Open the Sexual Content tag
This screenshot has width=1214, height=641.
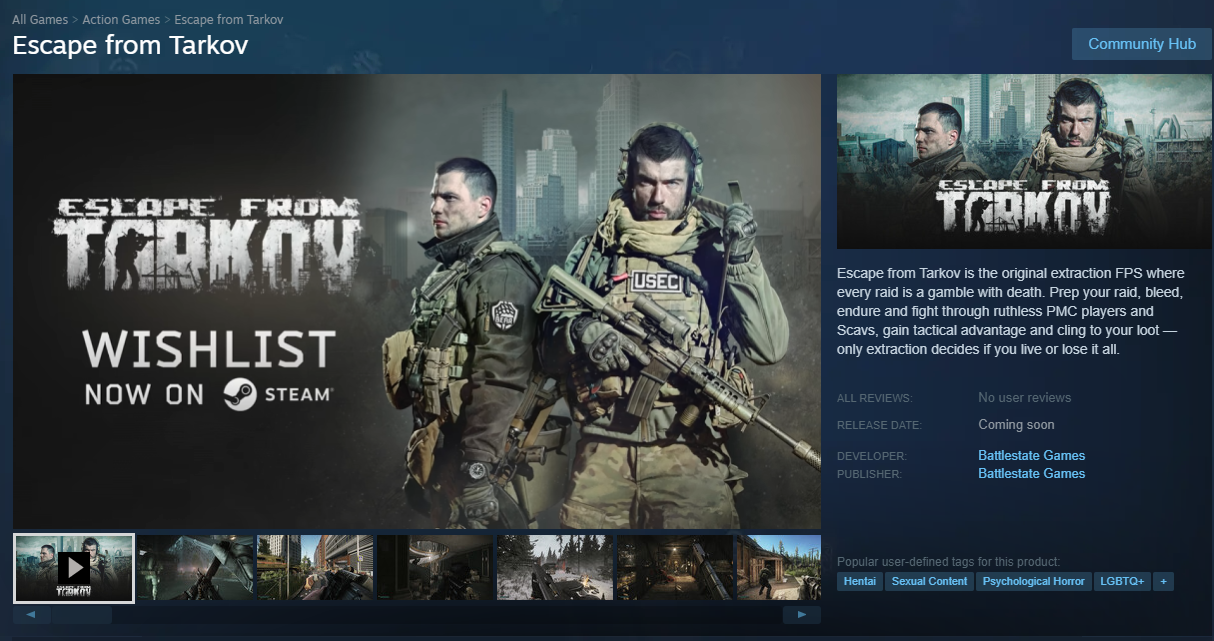[x=929, y=581]
